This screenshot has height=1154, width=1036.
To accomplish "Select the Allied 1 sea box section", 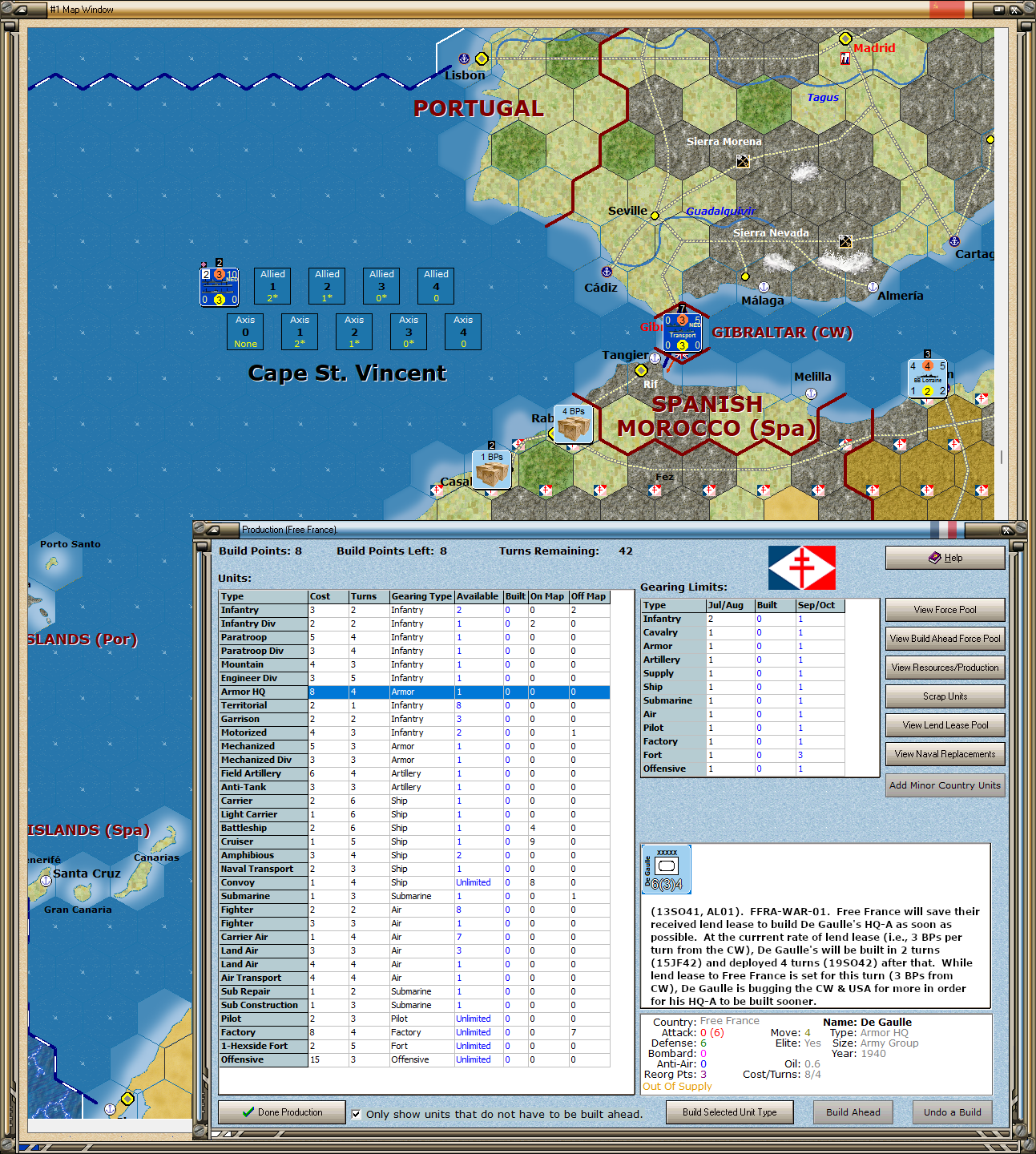I will 273,286.
